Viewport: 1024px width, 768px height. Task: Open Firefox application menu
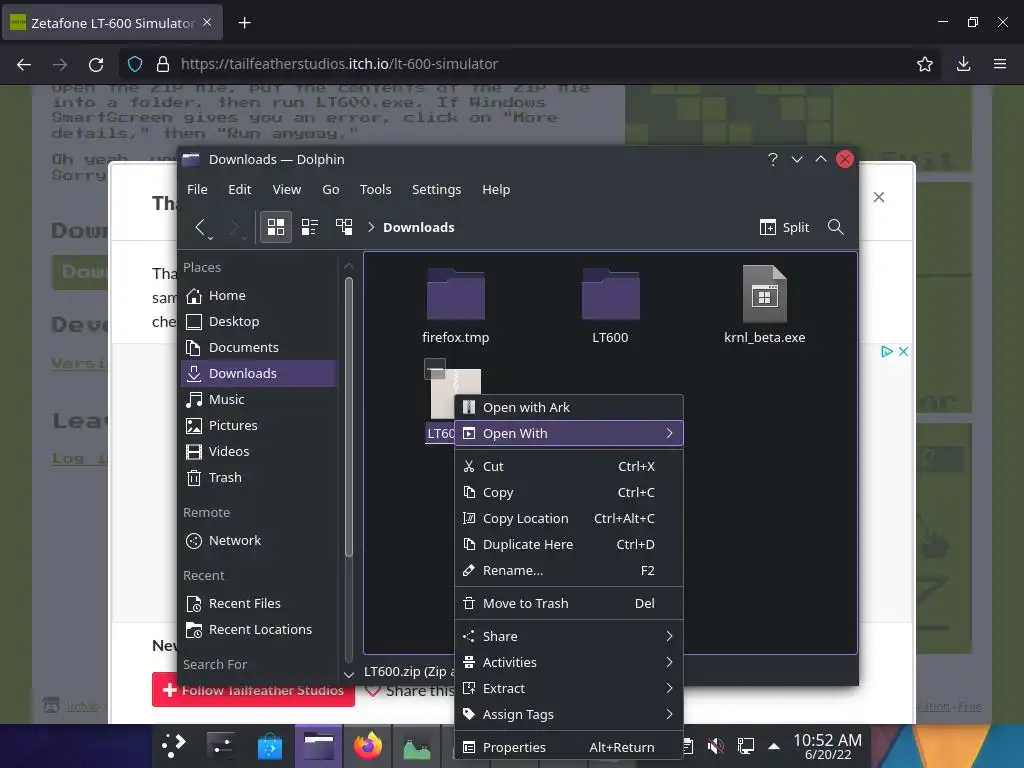[x=1000, y=64]
